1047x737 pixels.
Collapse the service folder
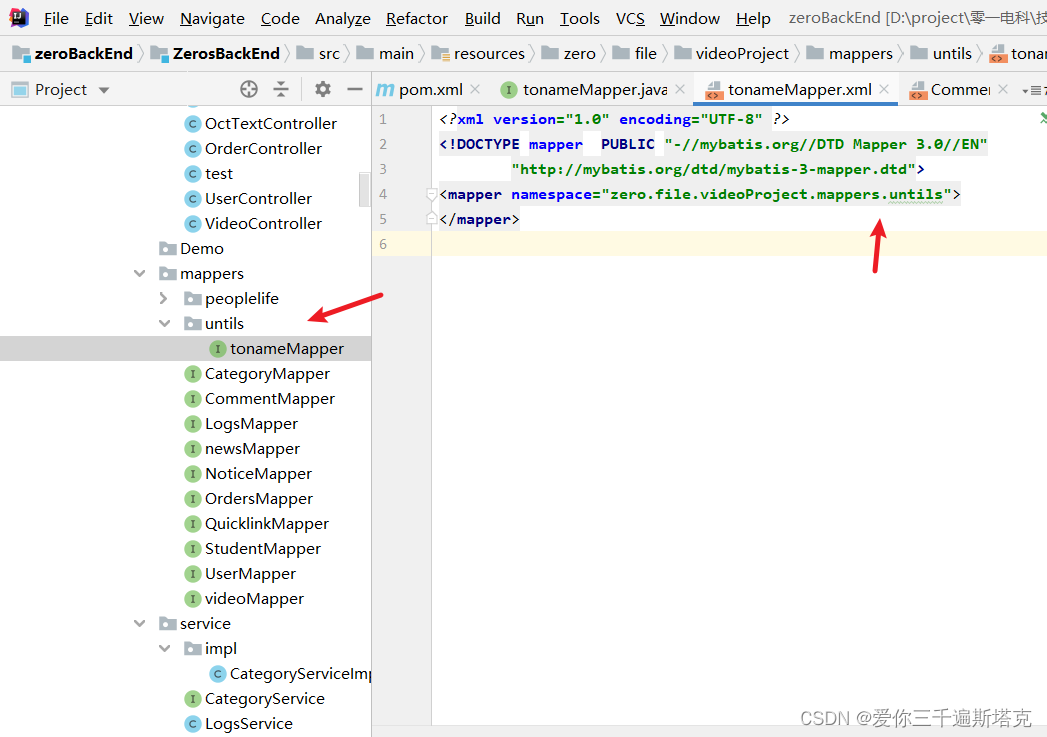point(139,623)
